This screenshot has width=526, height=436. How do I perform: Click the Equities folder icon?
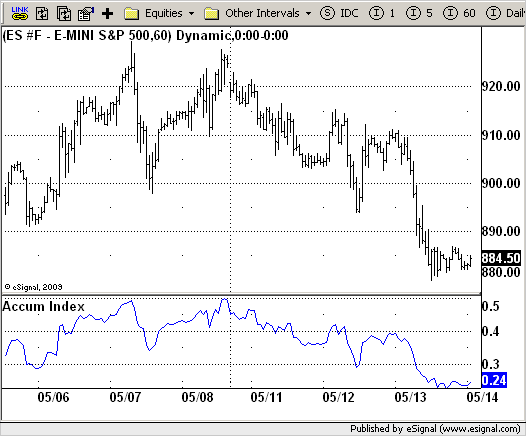point(132,14)
